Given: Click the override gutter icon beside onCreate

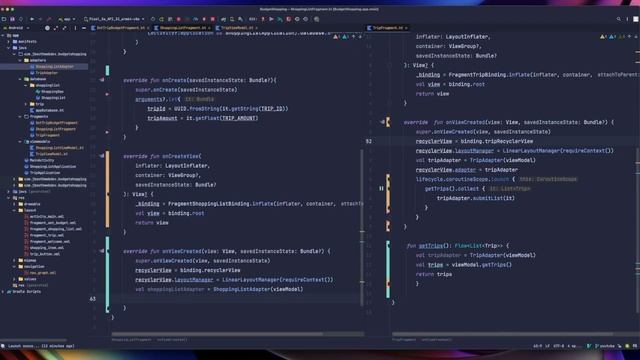Looking at the screenshot, I should pos(102,80).
